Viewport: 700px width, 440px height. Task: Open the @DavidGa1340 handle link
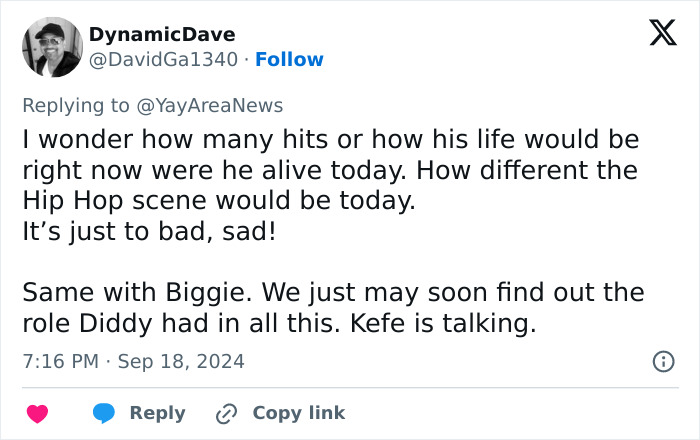pos(164,60)
